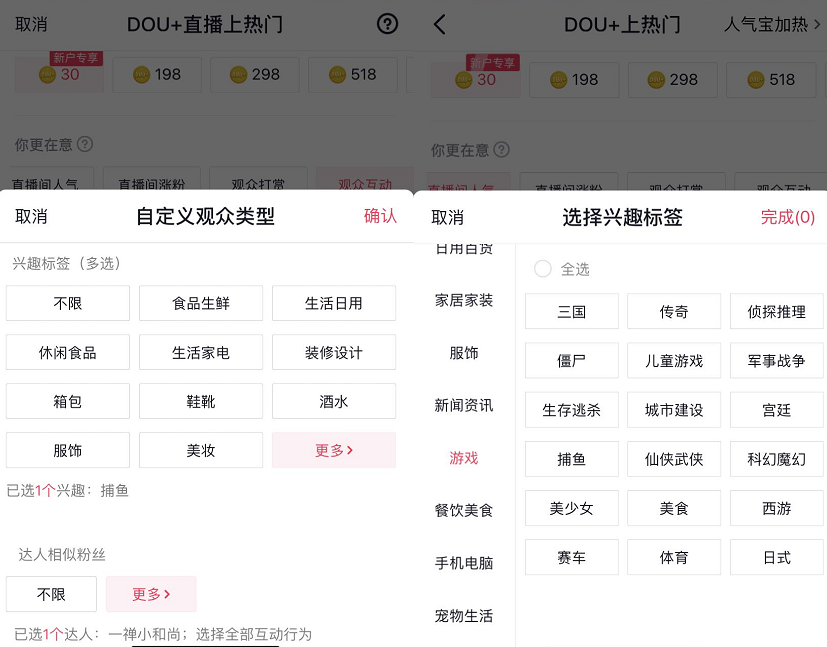
Task: Select the 美妆 interest tag
Action: [x=201, y=450]
